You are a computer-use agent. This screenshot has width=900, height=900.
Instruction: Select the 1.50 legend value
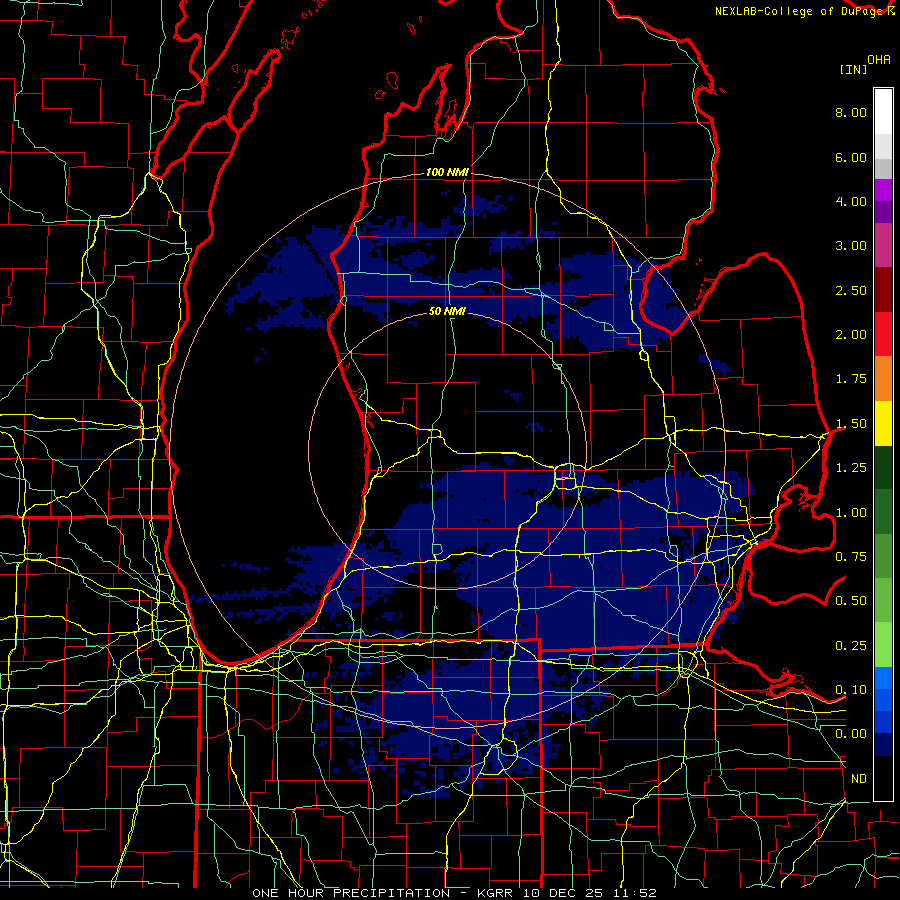[851, 424]
